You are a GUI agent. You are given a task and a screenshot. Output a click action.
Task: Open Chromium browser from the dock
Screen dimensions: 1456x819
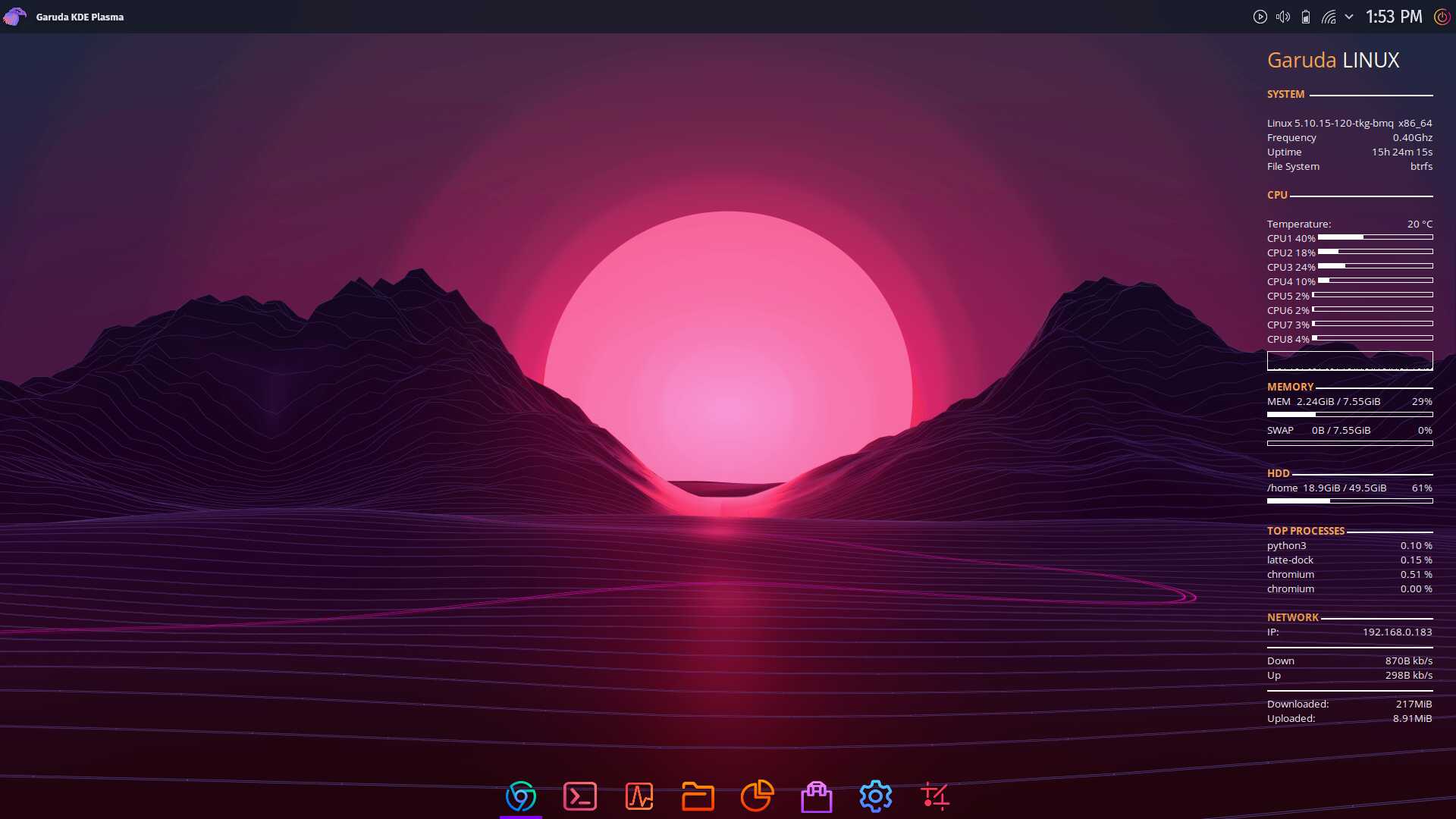coord(521,796)
